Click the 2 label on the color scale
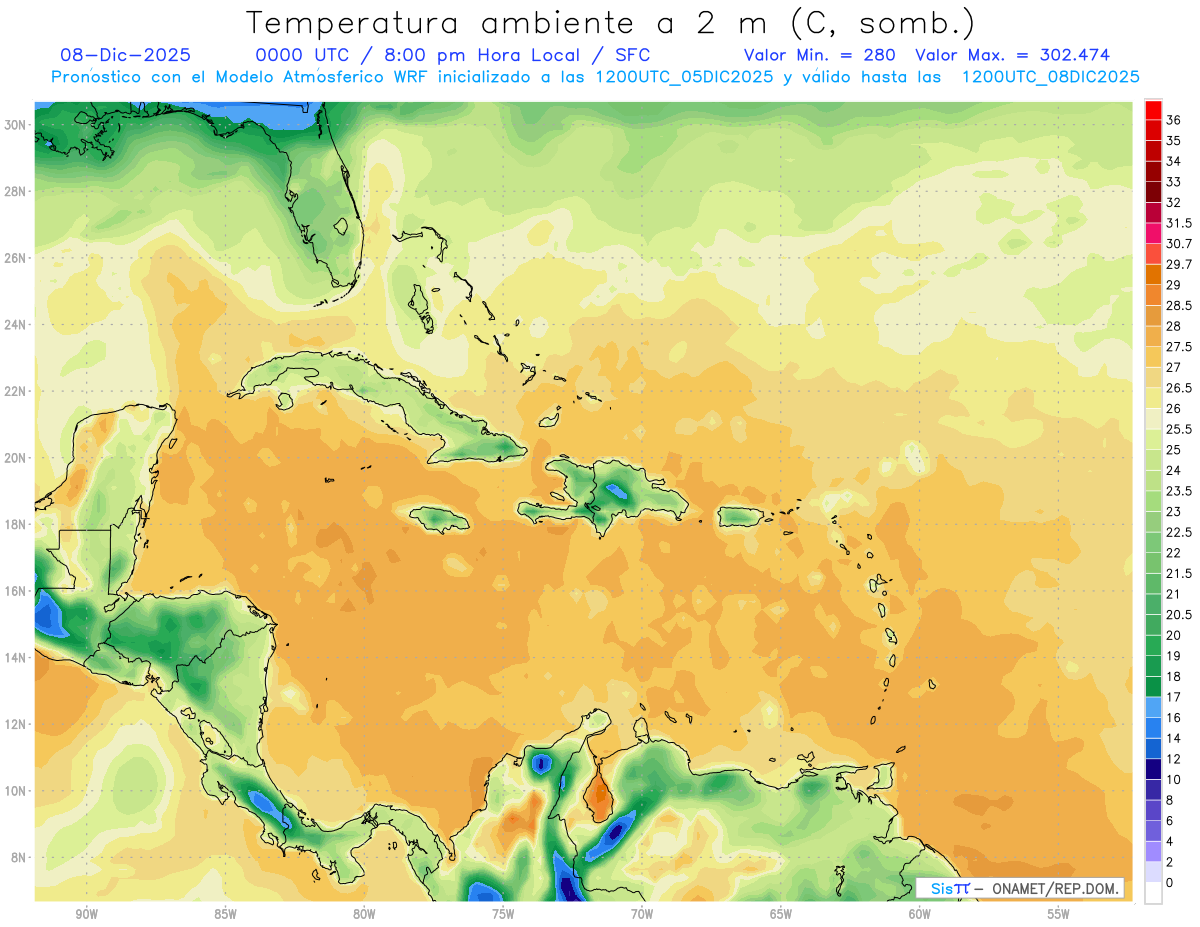The image size is (1200, 927). point(1169,862)
